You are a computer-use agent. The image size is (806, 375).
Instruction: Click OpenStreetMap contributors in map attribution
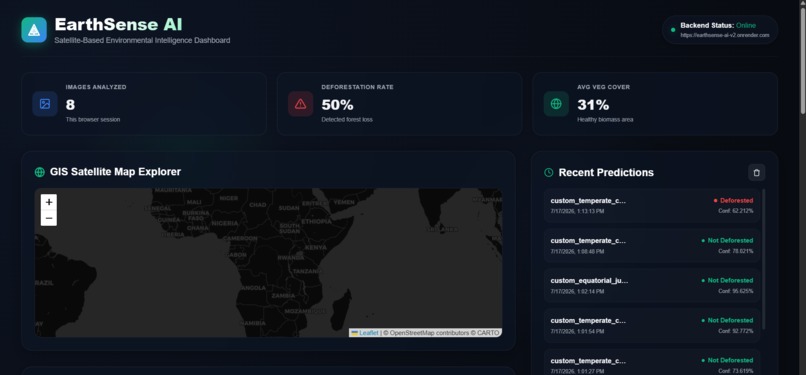pyautogui.click(x=430, y=333)
